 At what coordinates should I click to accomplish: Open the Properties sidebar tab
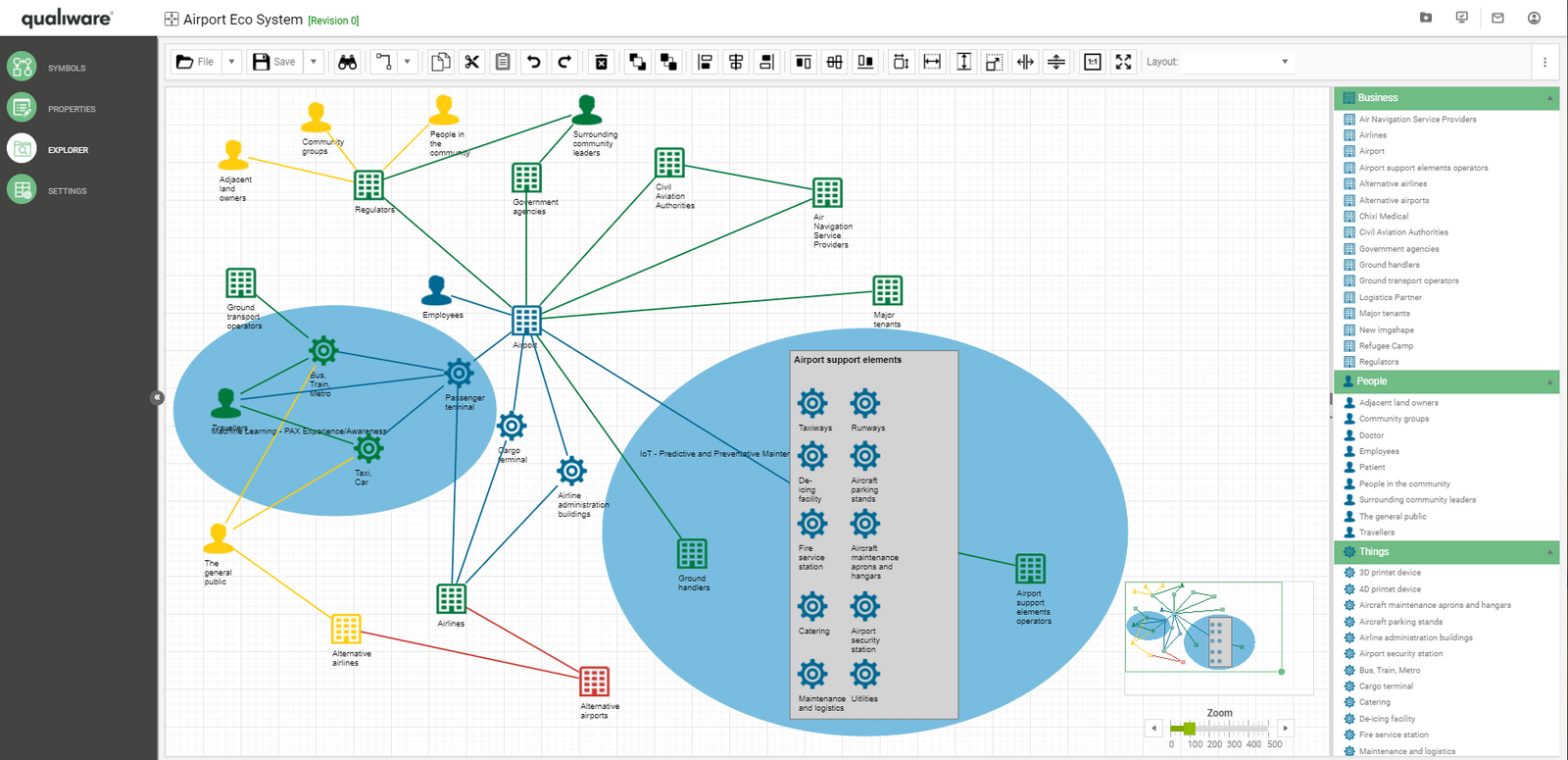pyautogui.click(x=71, y=109)
